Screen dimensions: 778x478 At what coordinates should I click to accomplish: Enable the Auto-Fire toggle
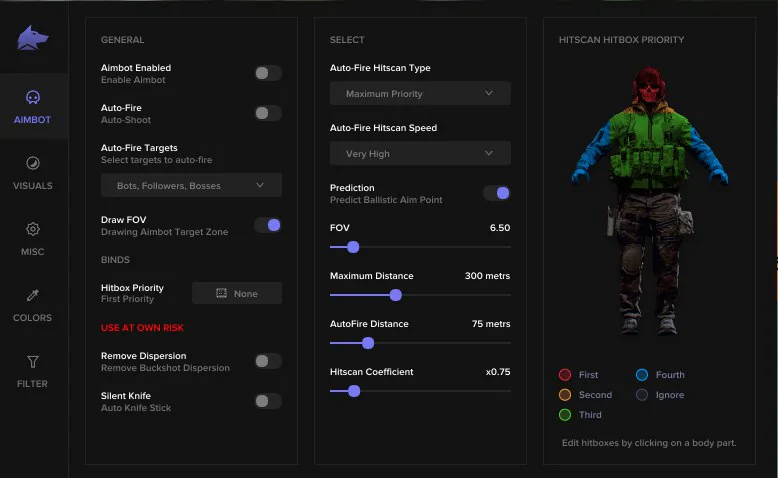pos(267,113)
